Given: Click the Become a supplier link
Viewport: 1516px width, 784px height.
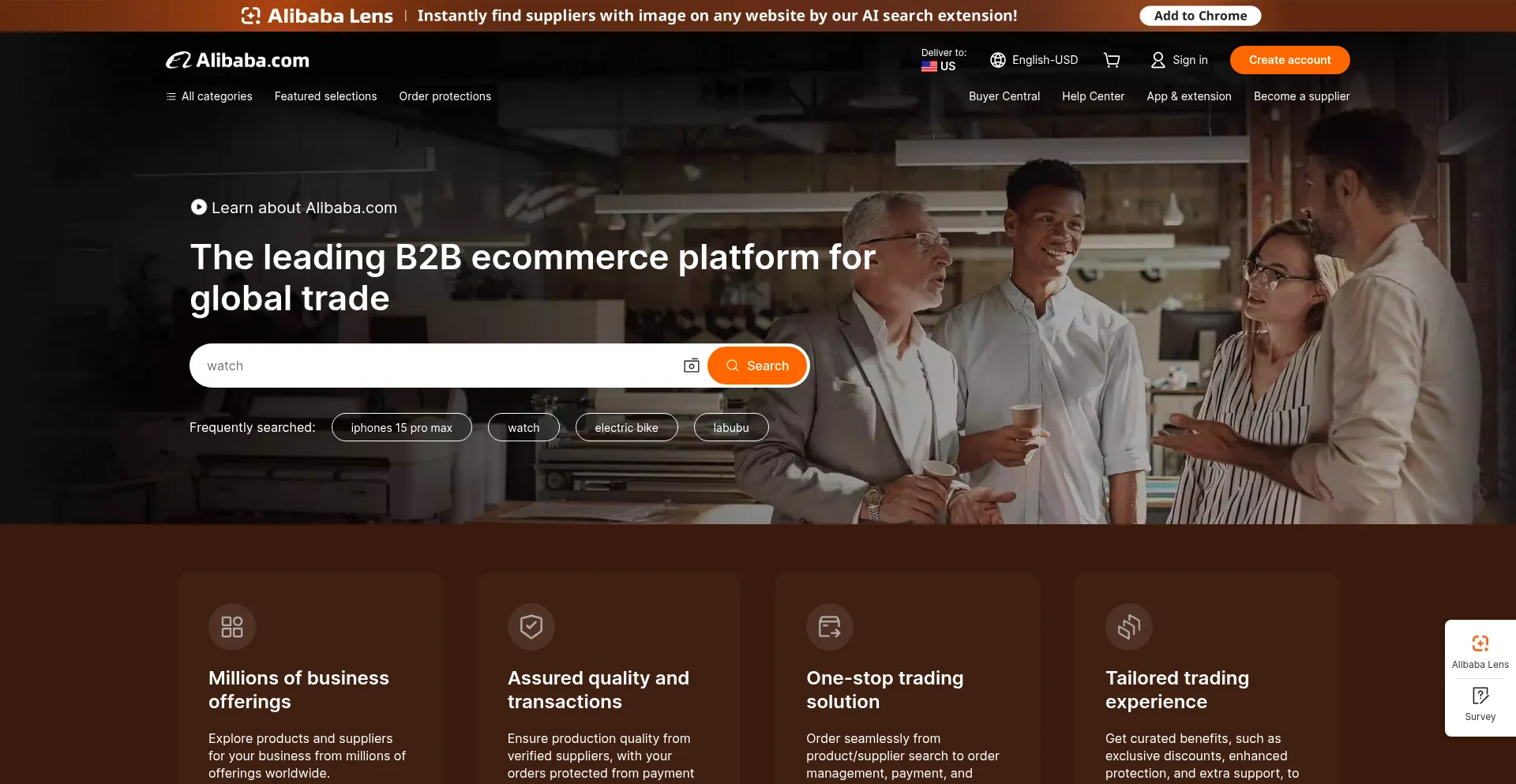Looking at the screenshot, I should click(1301, 96).
